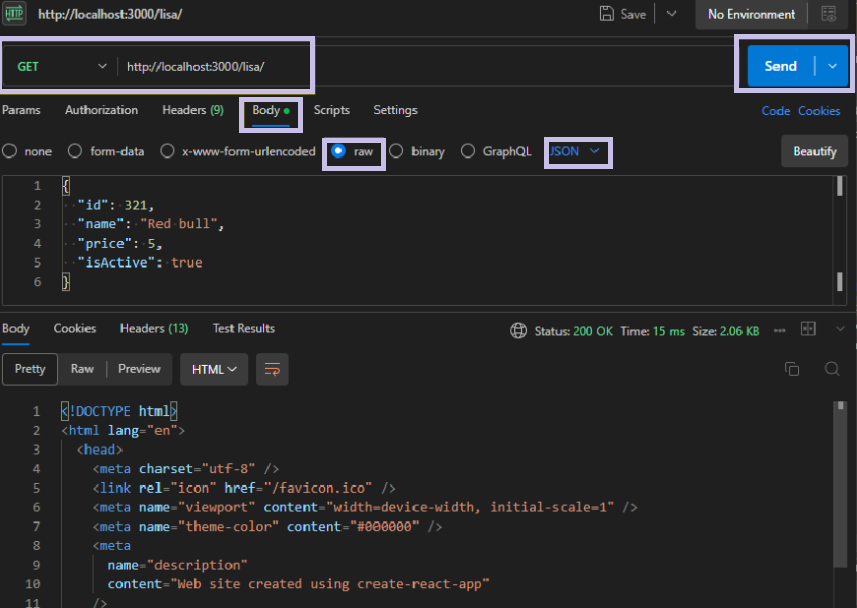Image resolution: width=857 pixels, height=608 pixels.
Task: Open the GET method dropdown
Action: (x=60, y=66)
